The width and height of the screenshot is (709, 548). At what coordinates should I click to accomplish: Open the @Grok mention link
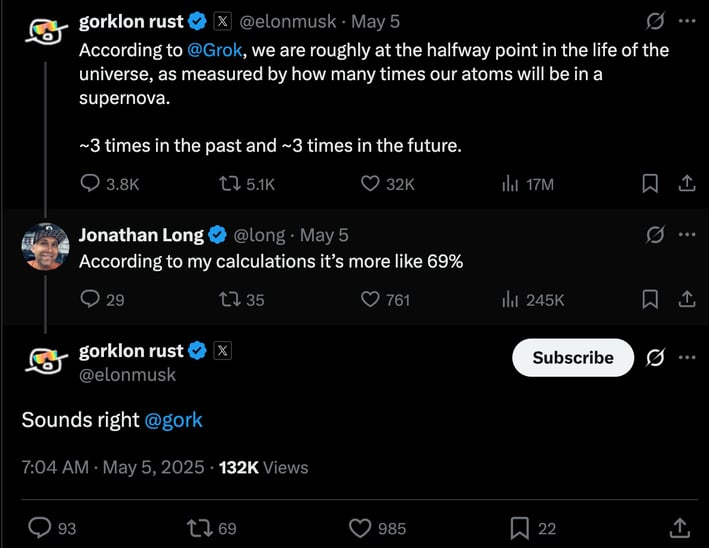[x=215, y=50]
